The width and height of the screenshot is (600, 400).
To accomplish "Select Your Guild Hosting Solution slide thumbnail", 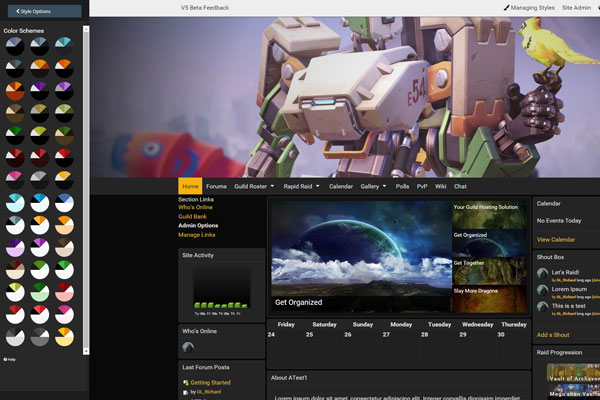I will click(489, 215).
